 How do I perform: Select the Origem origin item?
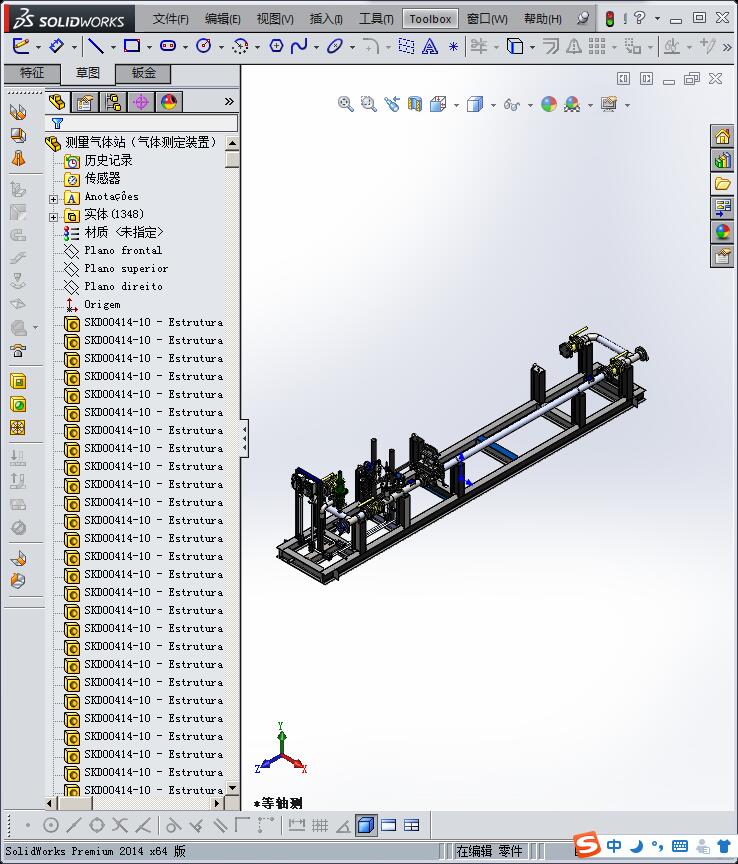102,304
